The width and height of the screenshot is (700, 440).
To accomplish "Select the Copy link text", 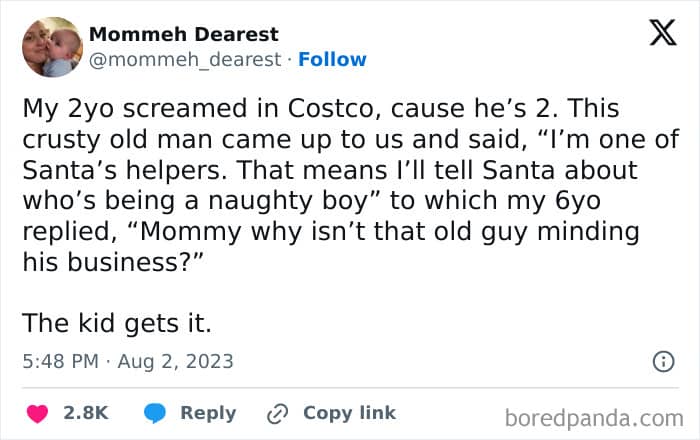I will (x=349, y=413).
